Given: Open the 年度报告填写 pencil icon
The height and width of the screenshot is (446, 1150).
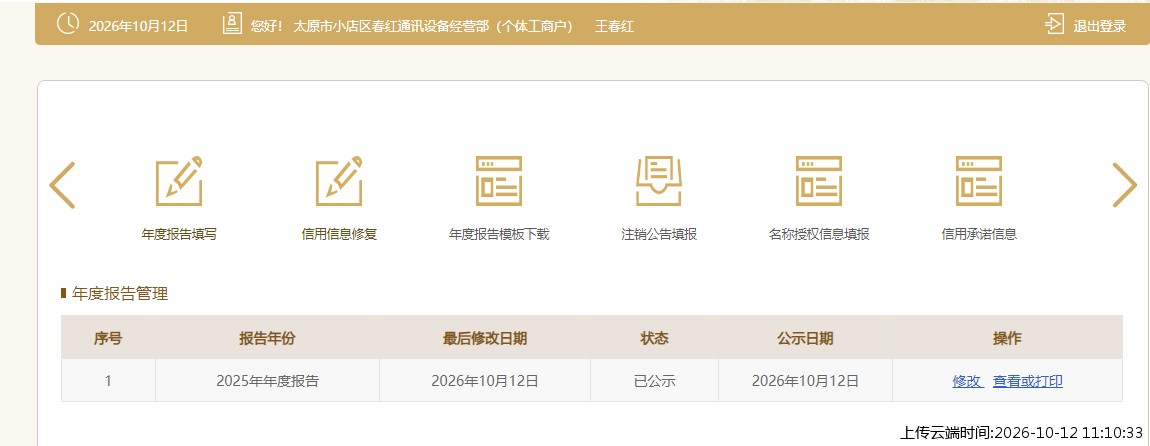Looking at the screenshot, I should click(x=179, y=181).
